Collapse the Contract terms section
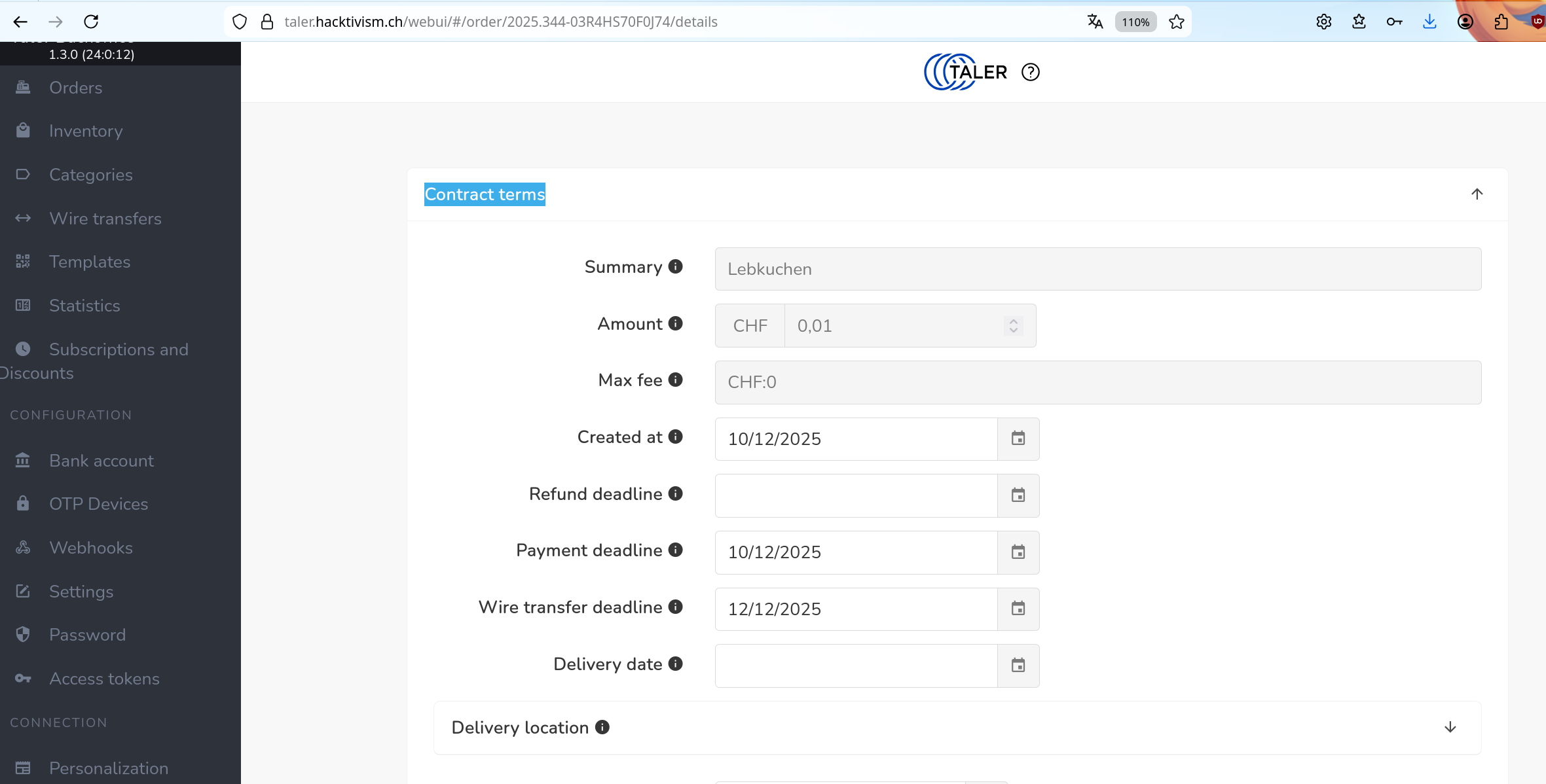Viewport: 1546px width, 784px height. 1477,194
